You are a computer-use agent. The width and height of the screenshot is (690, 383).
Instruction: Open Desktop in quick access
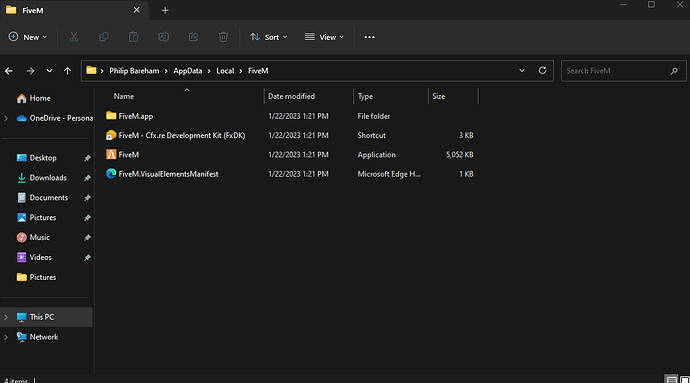pos(43,158)
